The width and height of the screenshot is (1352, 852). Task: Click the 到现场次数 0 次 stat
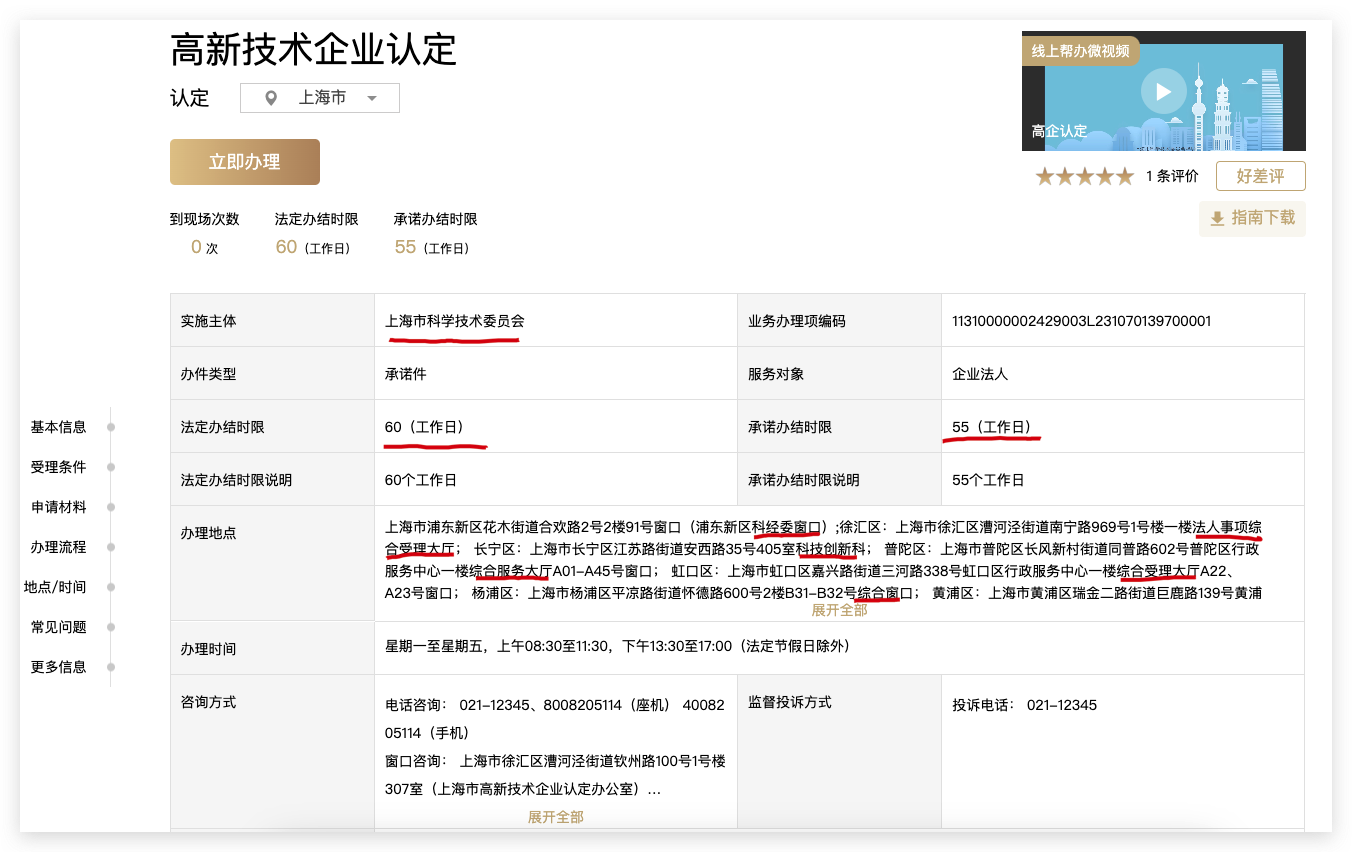(x=204, y=234)
